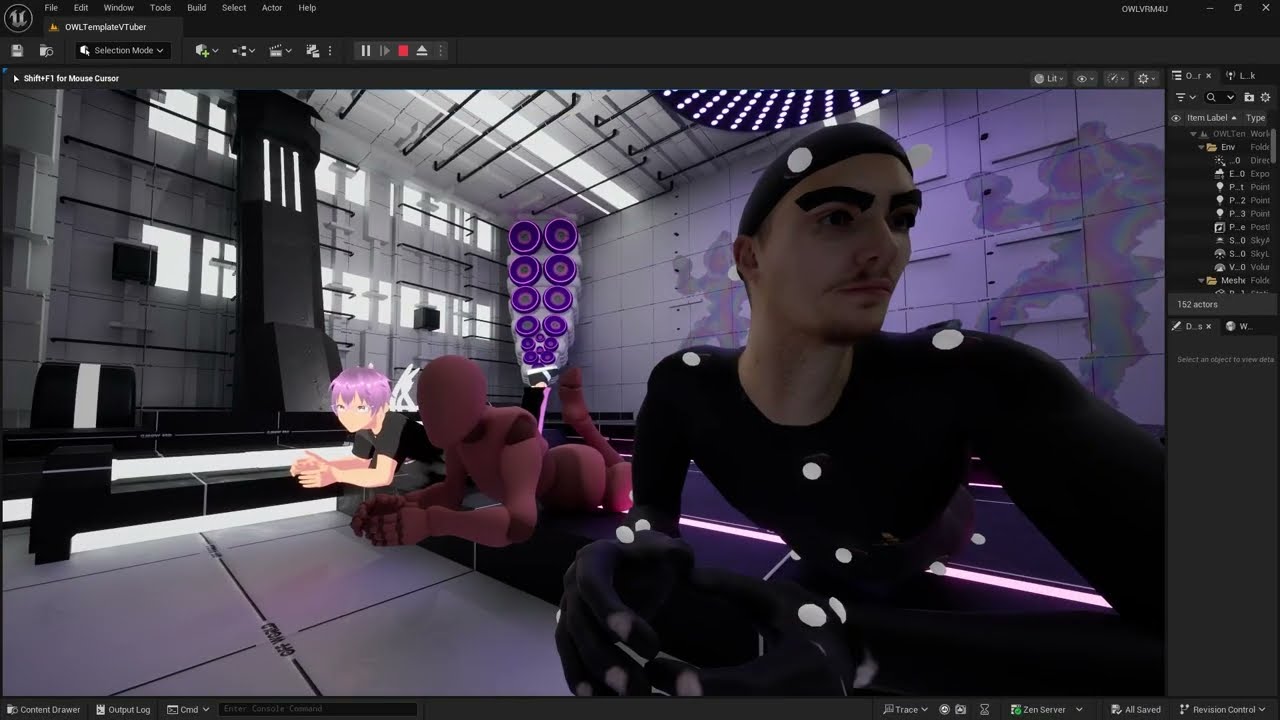Eject from the player controller
This screenshot has width=1280, height=720.
click(422, 50)
